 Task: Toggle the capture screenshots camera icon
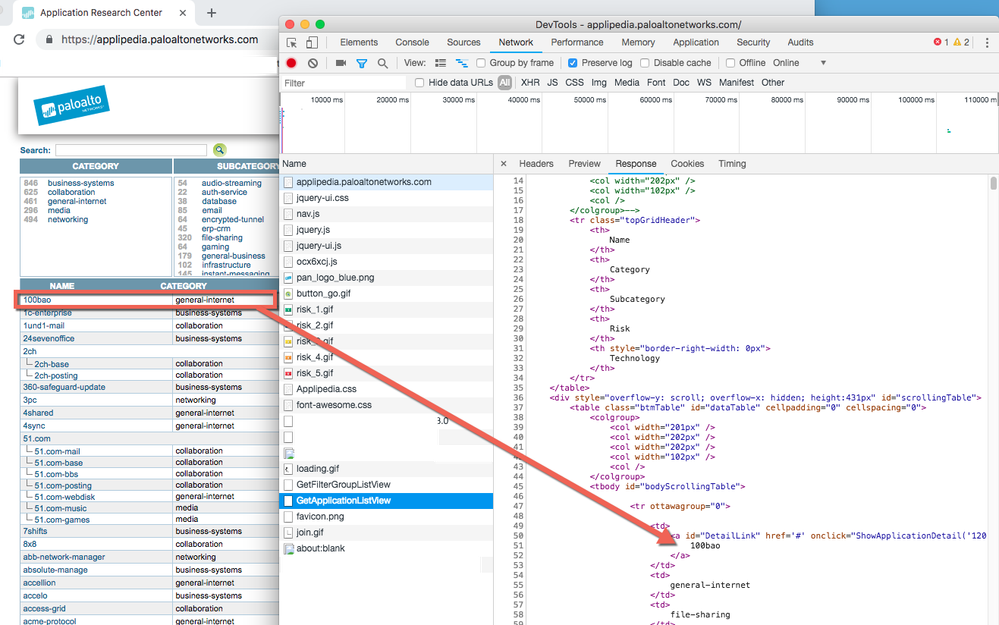click(341, 63)
